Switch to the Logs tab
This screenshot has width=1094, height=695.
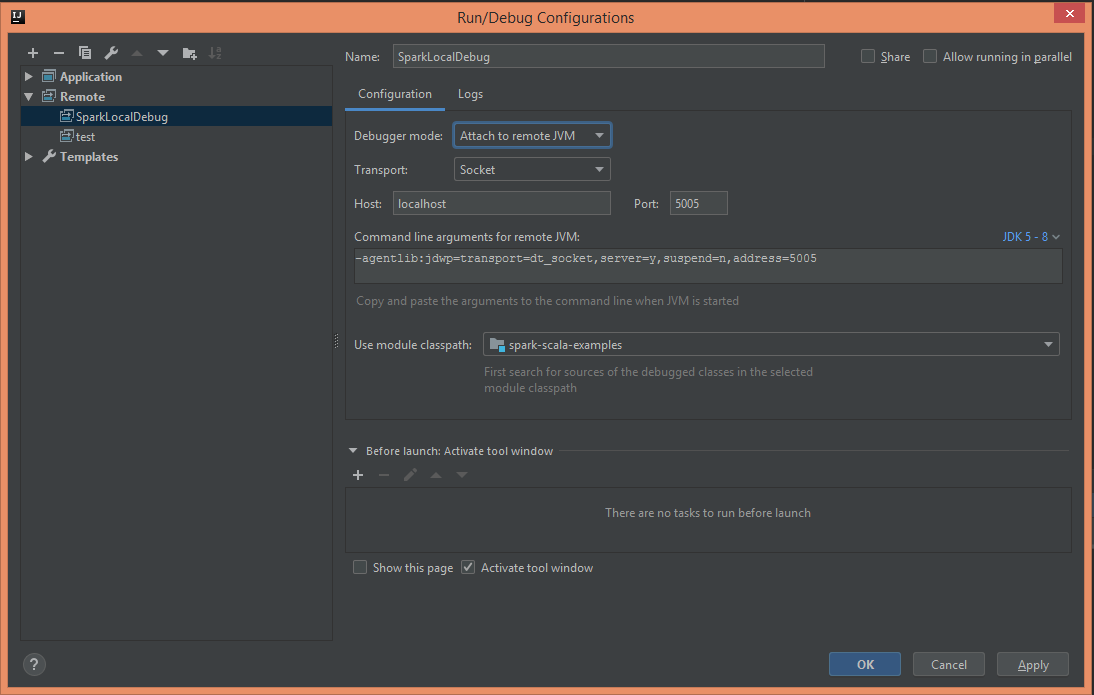point(470,94)
